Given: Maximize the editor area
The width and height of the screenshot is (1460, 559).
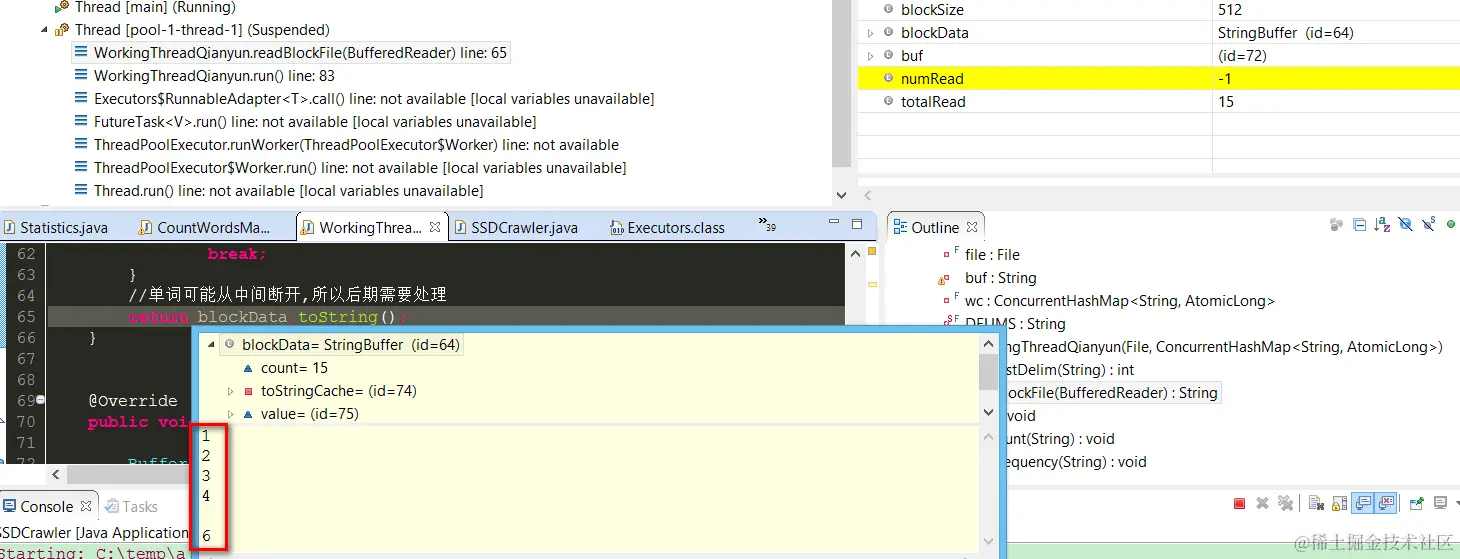Looking at the screenshot, I should pos(857,224).
